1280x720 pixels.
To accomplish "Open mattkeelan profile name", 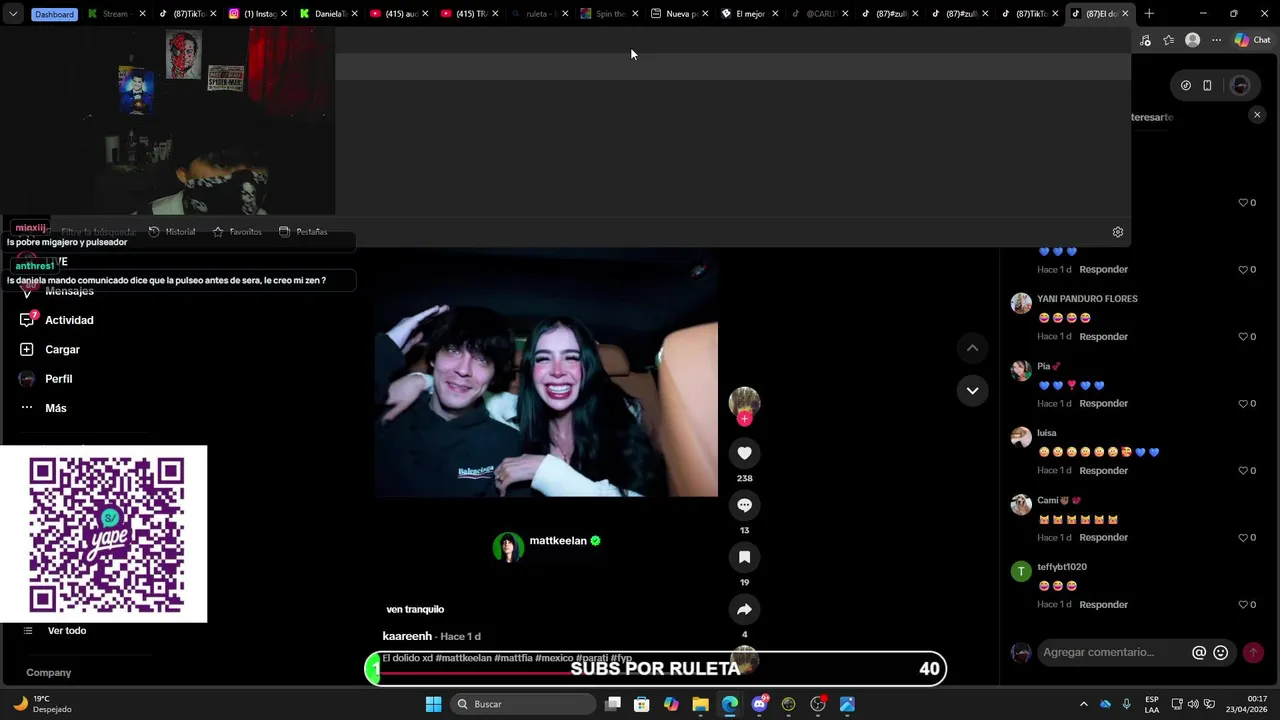I will [x=558, y=541].
